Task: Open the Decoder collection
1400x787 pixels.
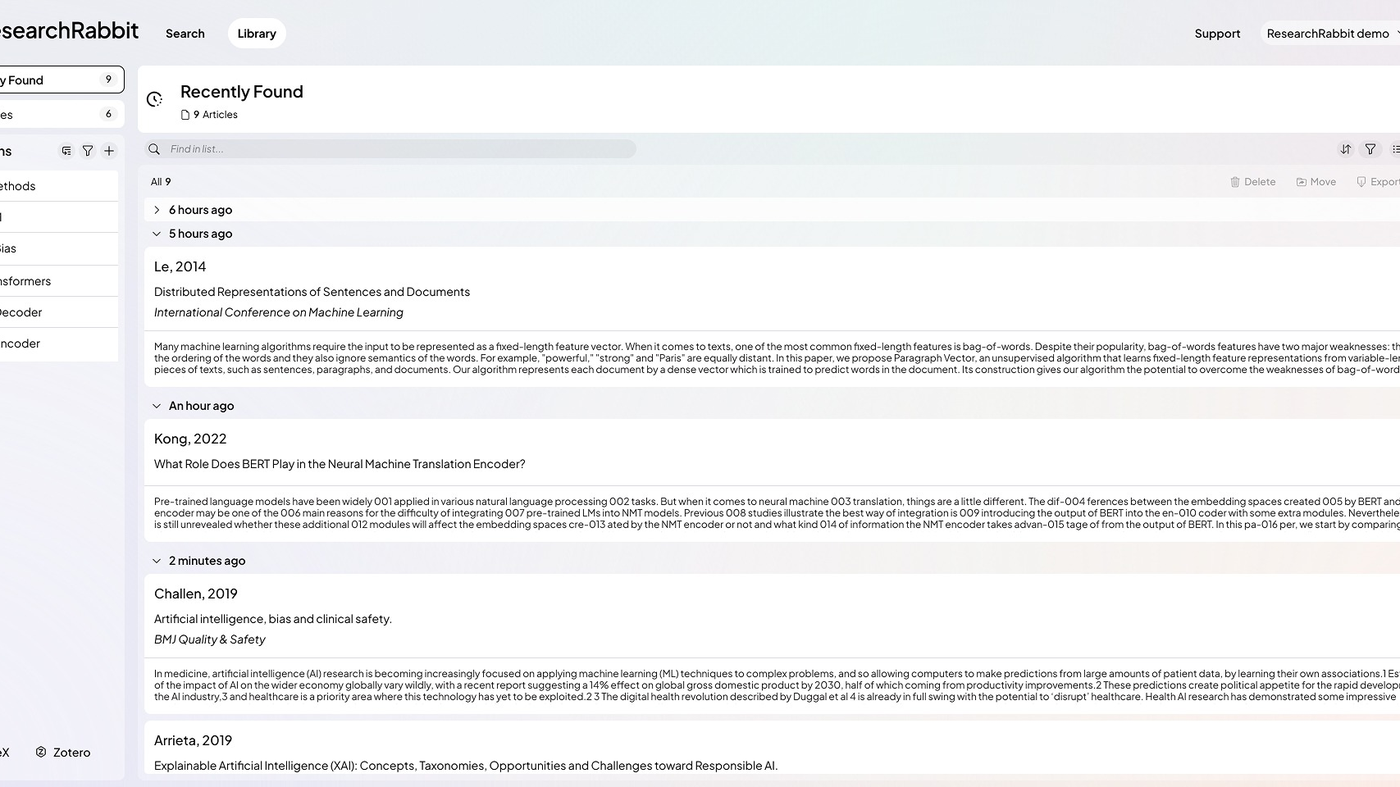Action: click(58, 312)
